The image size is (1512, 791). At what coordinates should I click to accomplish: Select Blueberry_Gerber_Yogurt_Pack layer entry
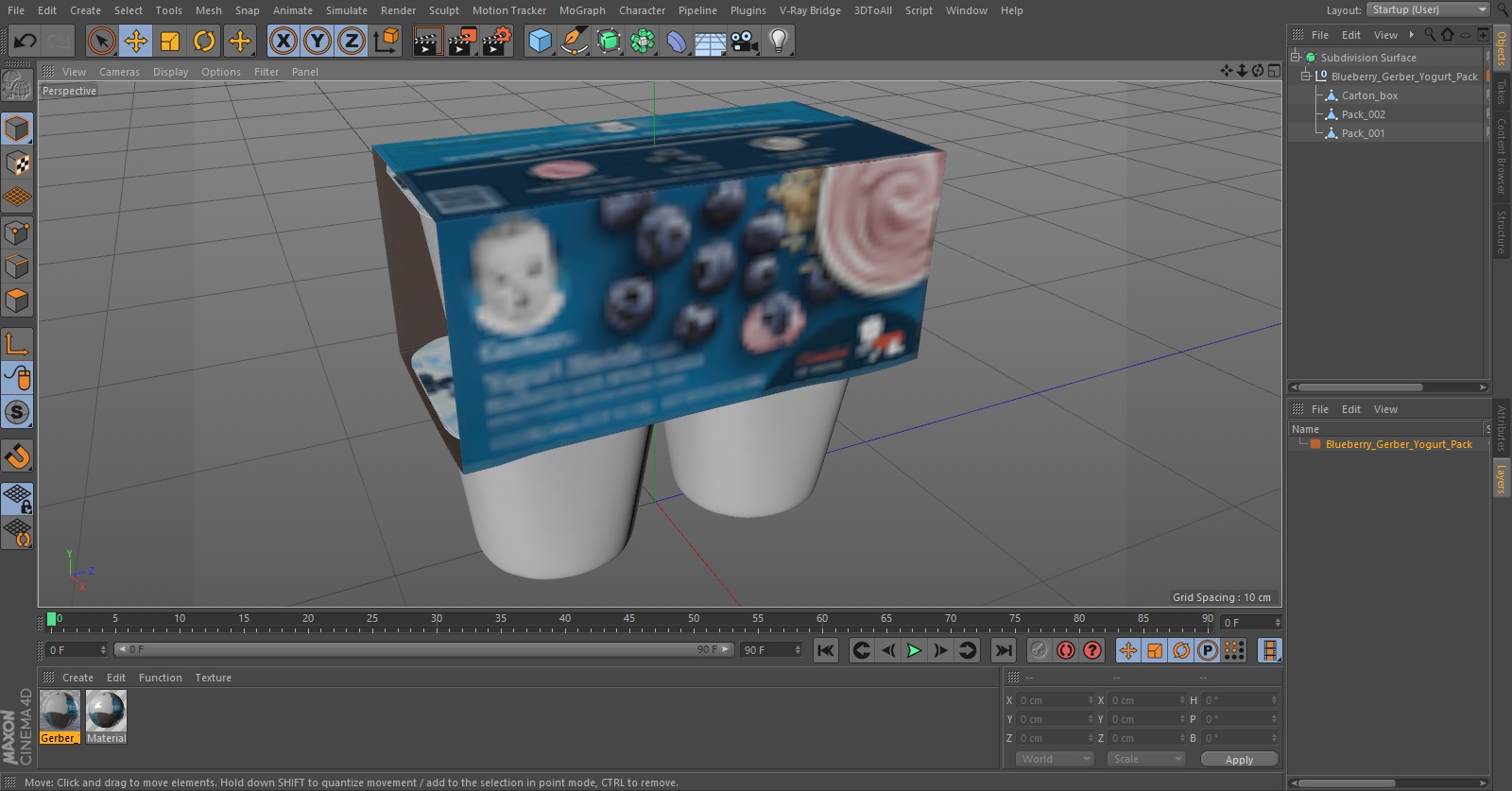pyautogui.click(x=1399, y=444)
